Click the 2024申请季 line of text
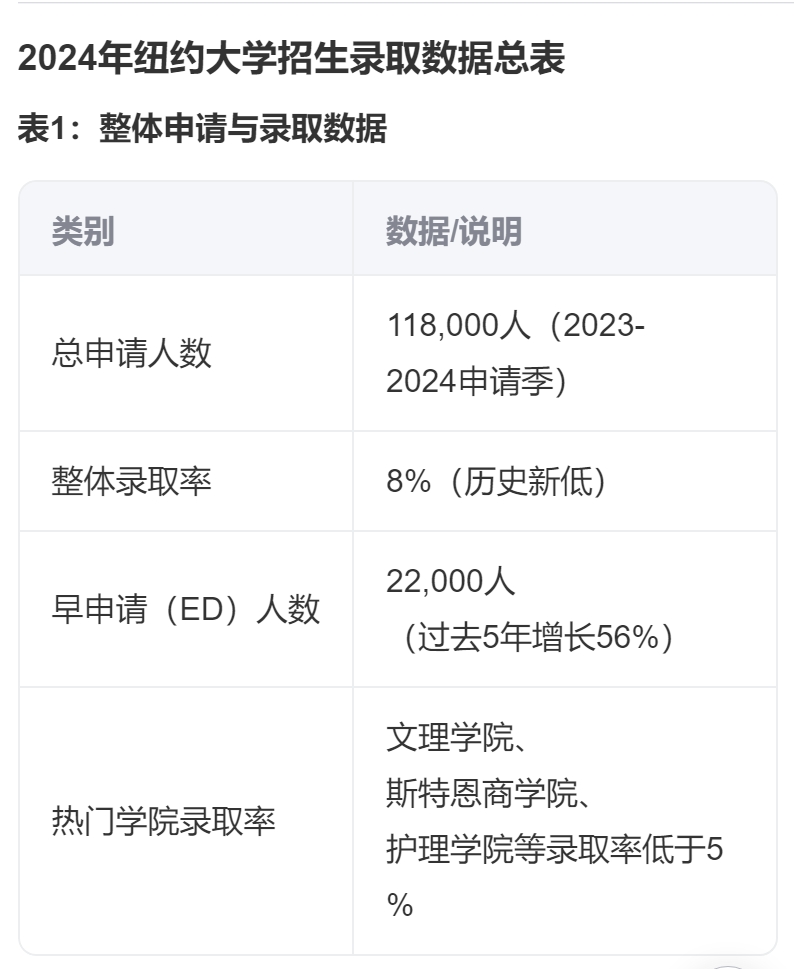Image resolution: width=794 pixels, height=969 pixels. coord(476,381)
